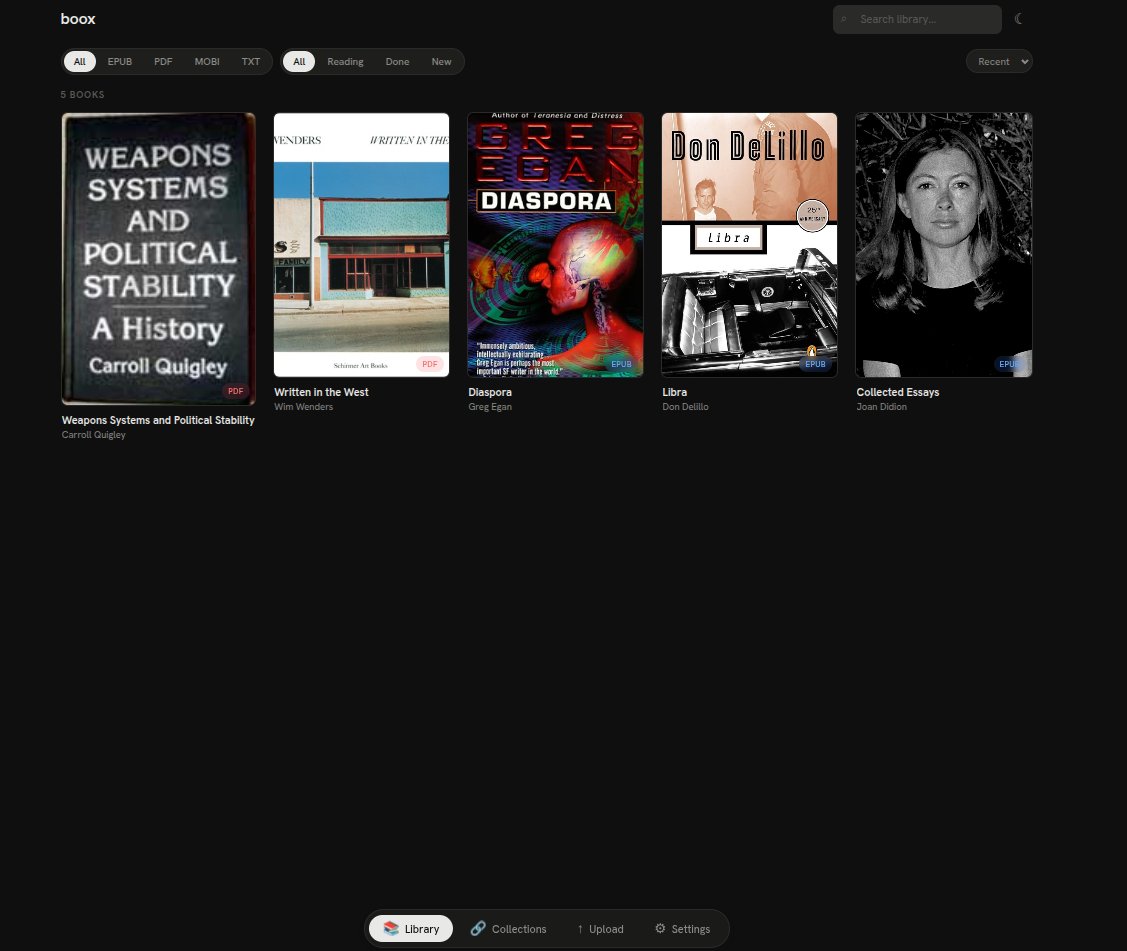Click EPUB badge on Collected Essays cover
The height and width of the screenshot is (951, 1127).
(1010, 364)
